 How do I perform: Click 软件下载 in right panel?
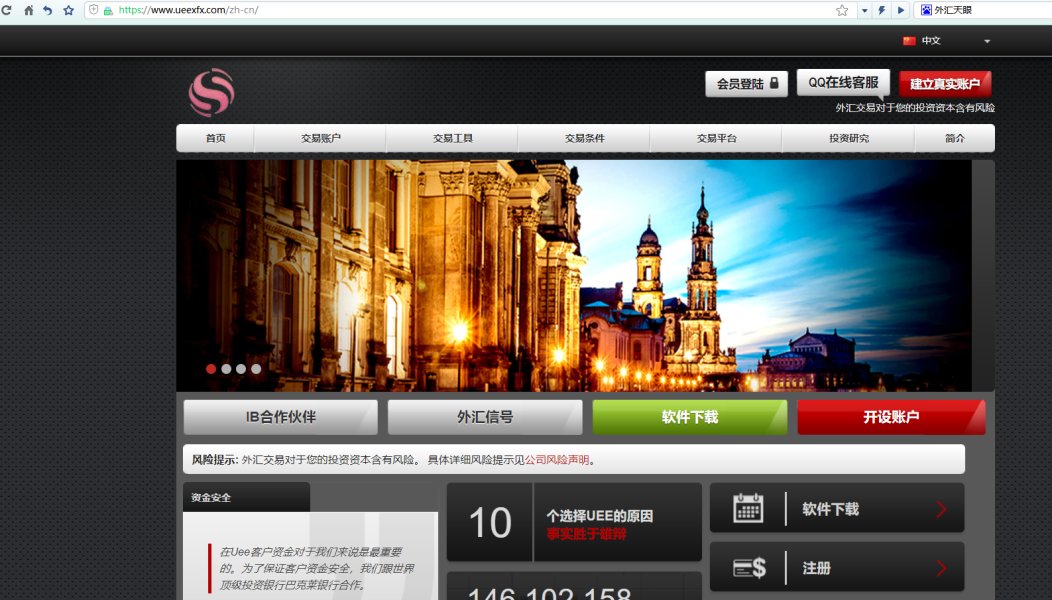tap(831, 509)
